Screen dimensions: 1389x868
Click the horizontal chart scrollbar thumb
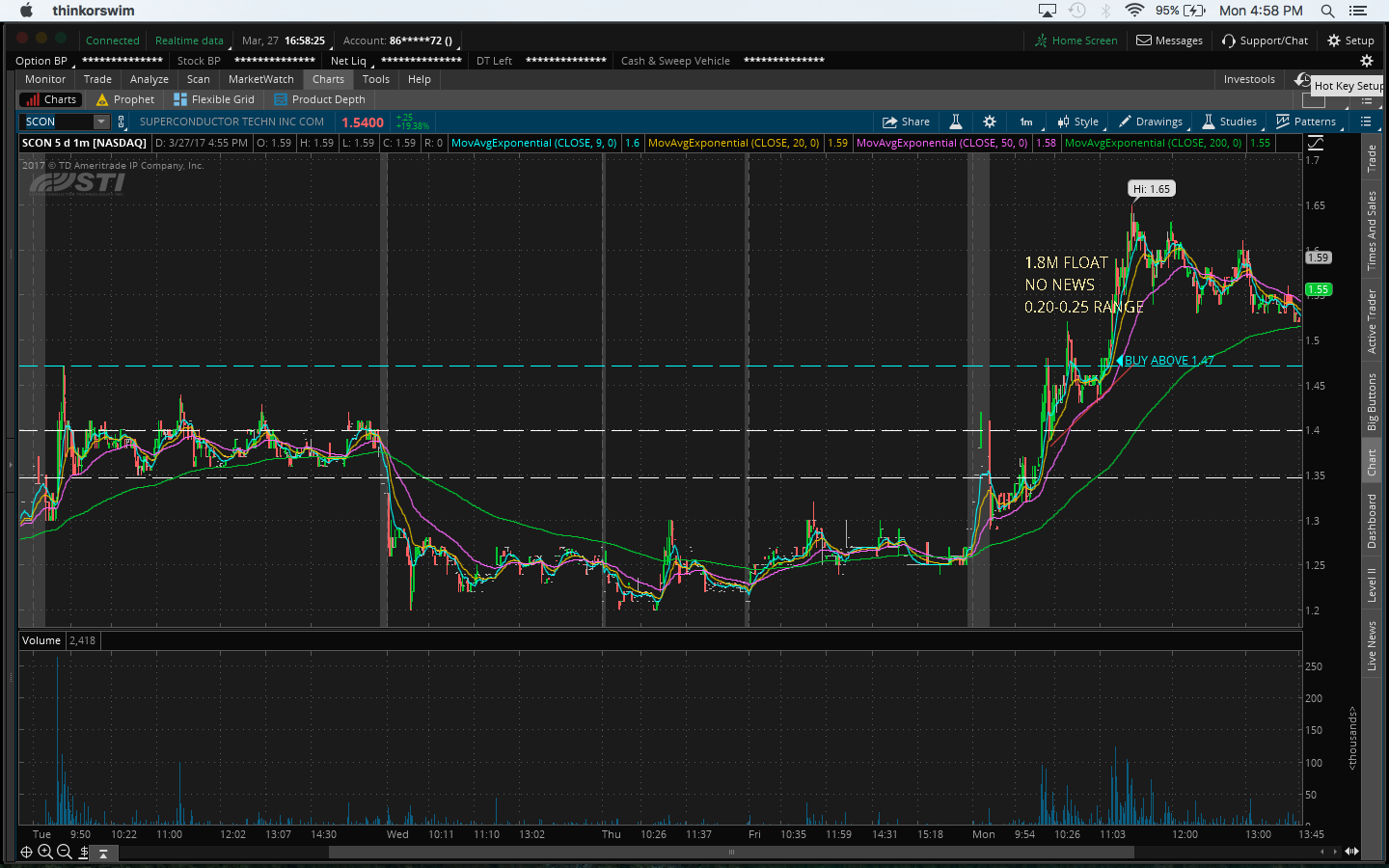pyautogui.click(x=731, y=852)
